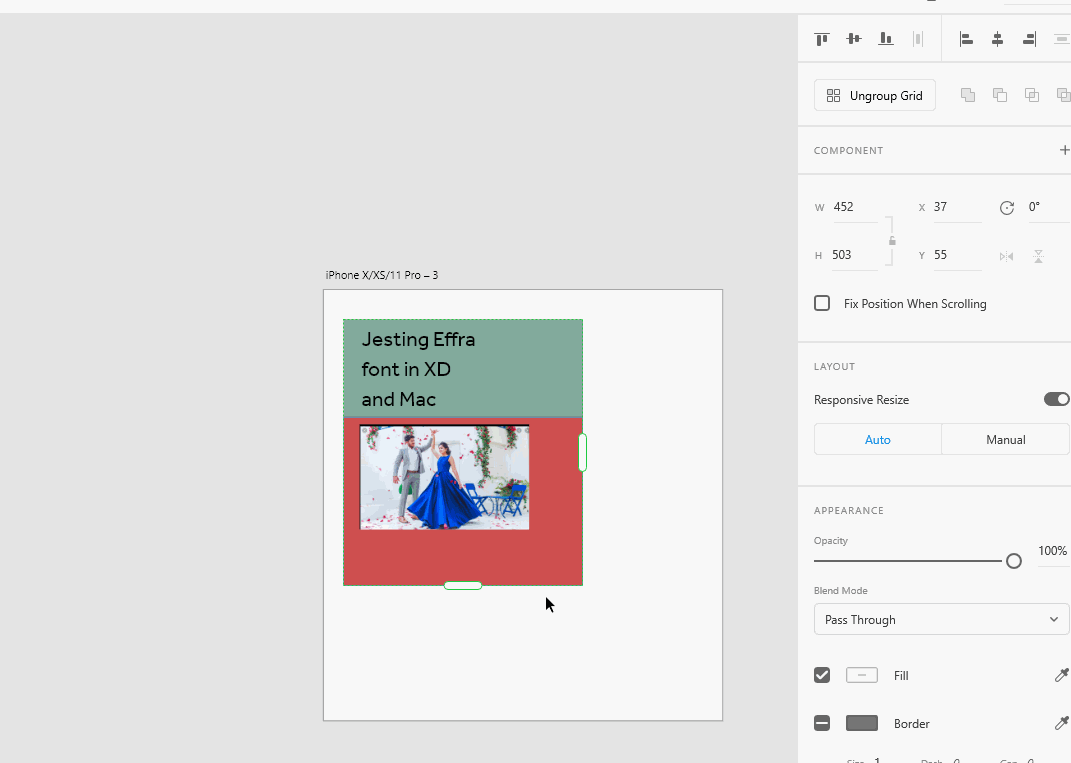Open the Border color swatch
The width and height of the screenshot is (1071, 763).
(x=862, y=723)
